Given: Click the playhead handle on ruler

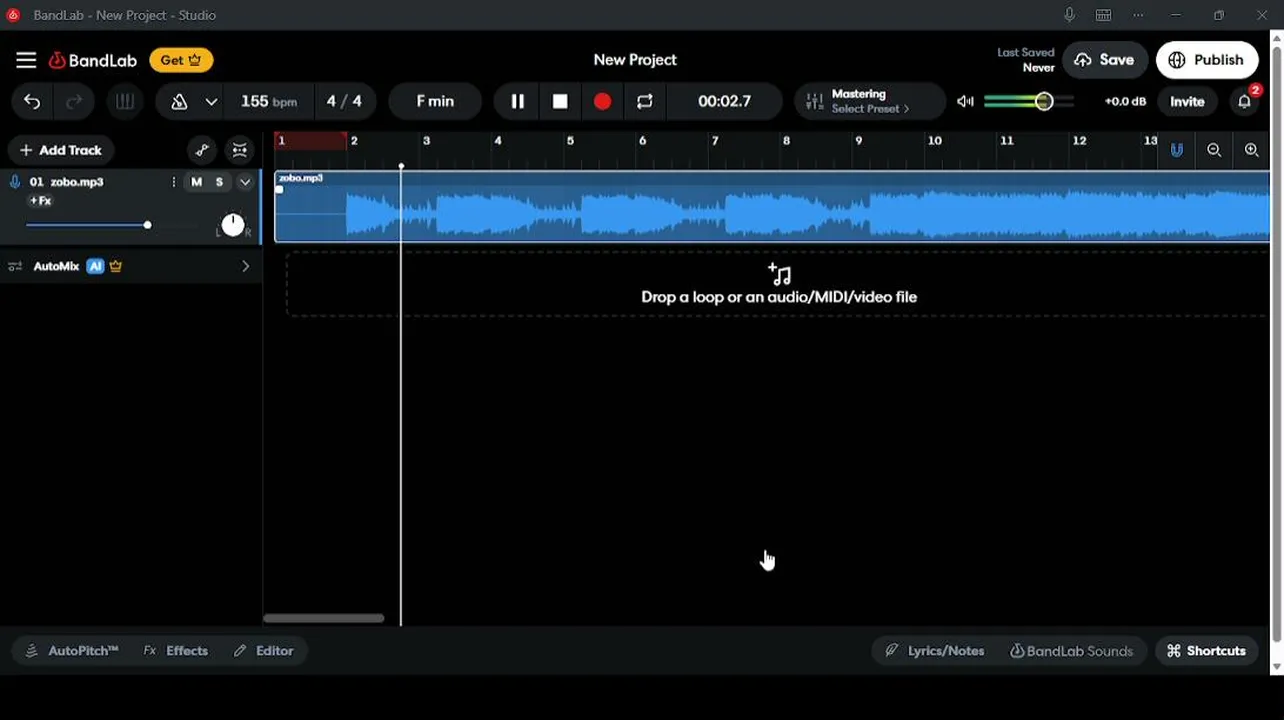Looking at the screenshot, I should point(401,166).
